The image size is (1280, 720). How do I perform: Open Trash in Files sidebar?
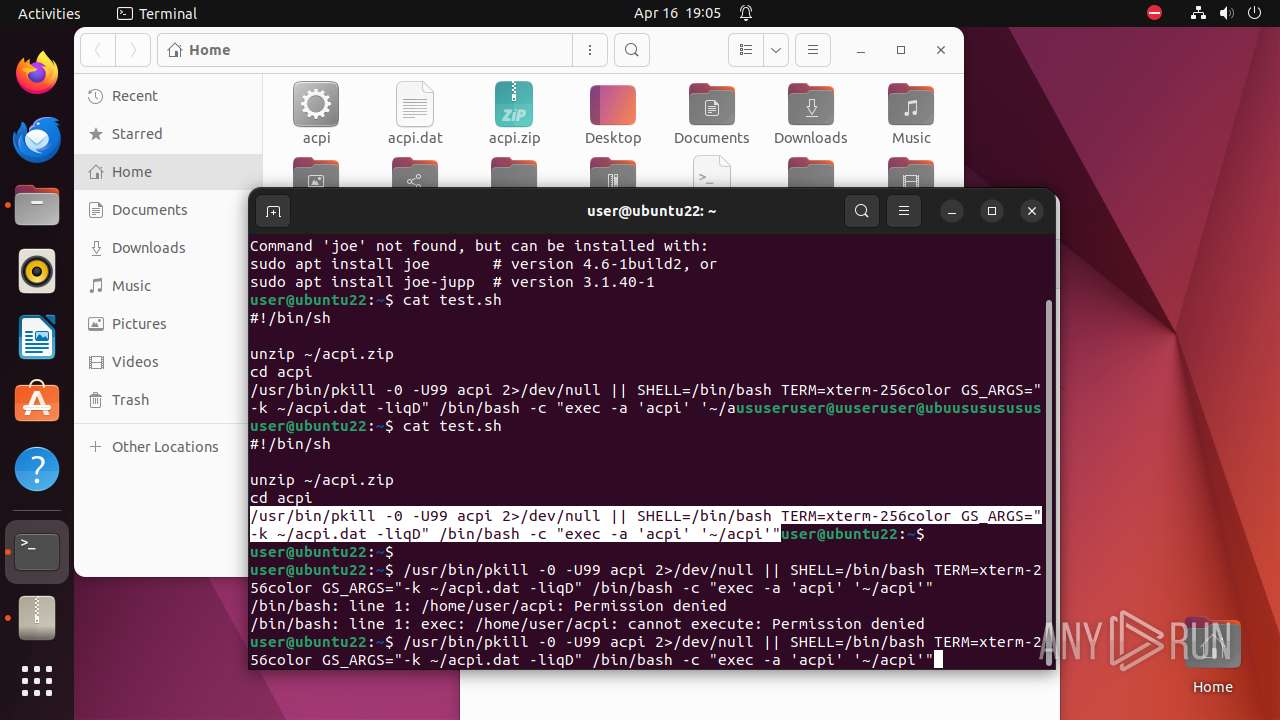pos(168,400)
